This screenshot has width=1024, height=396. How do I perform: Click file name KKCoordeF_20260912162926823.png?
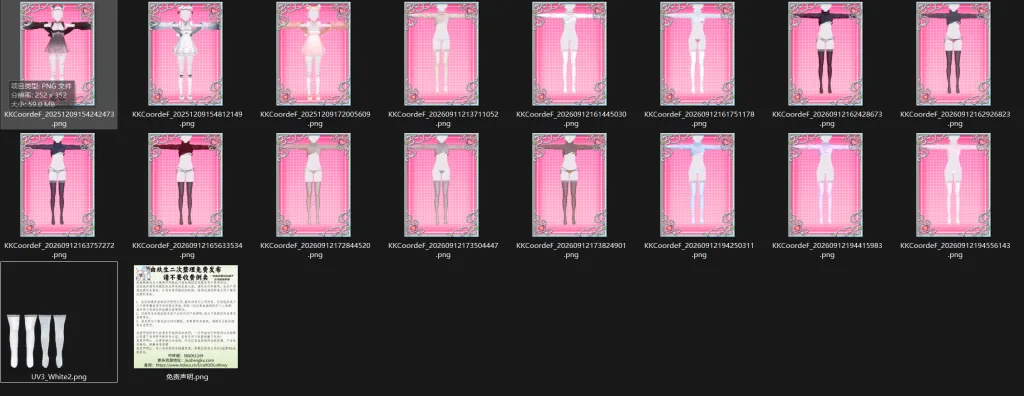pyautogui.click(x=955, y=118)
